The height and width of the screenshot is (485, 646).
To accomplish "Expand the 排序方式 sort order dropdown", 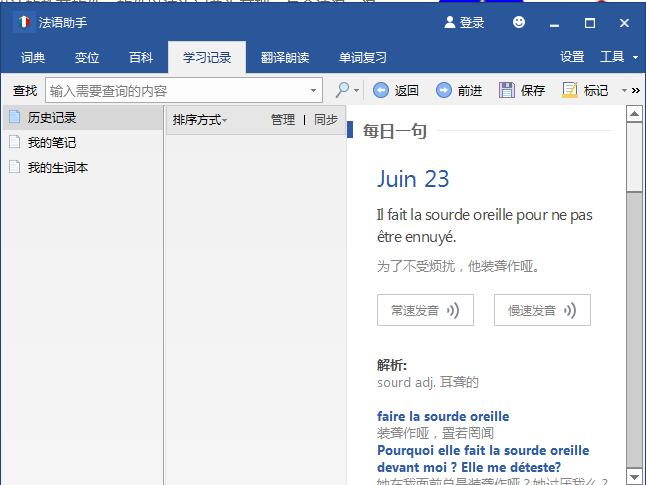I will pyautogui.click(x=200, y=120).
